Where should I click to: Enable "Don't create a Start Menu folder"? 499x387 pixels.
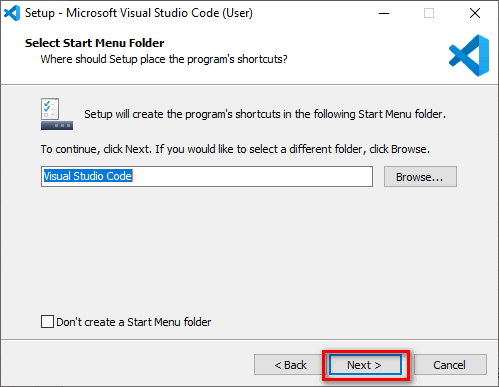point(47,322)
